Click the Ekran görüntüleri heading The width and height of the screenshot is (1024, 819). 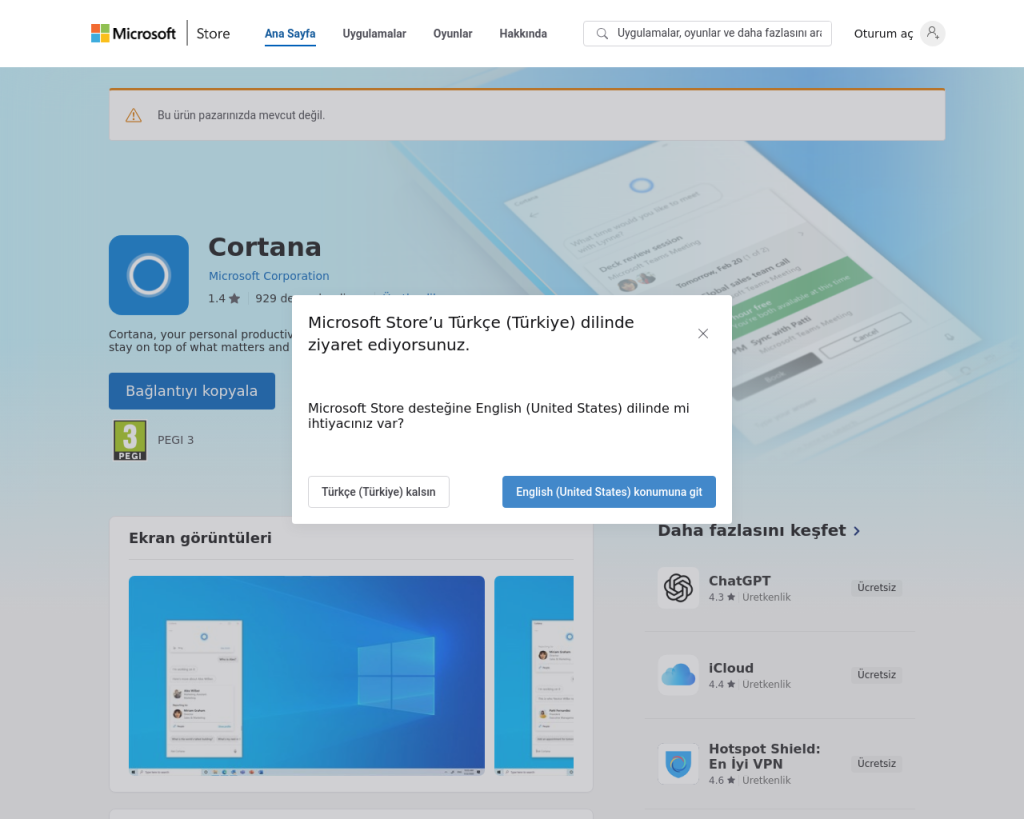coord(200,538)
